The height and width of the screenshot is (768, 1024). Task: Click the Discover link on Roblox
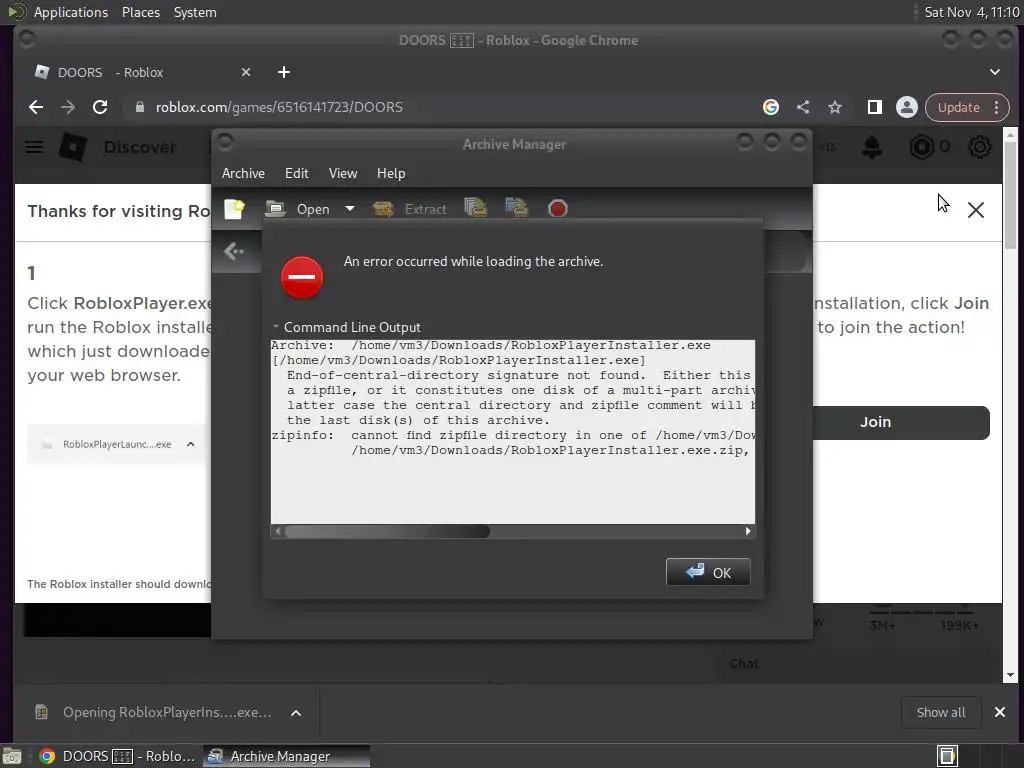pos(140,147)
